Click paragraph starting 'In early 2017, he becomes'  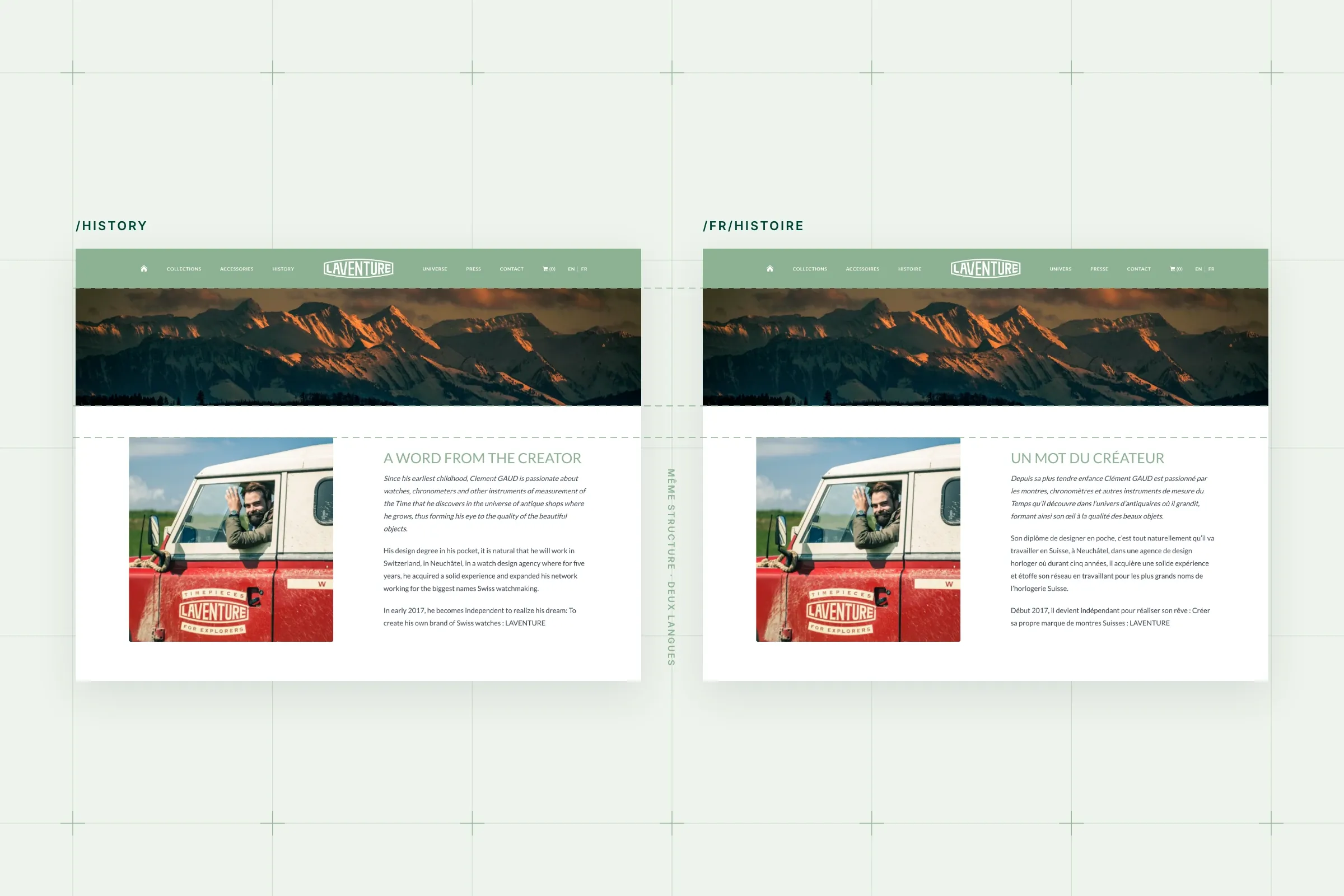tap(480, 617)
